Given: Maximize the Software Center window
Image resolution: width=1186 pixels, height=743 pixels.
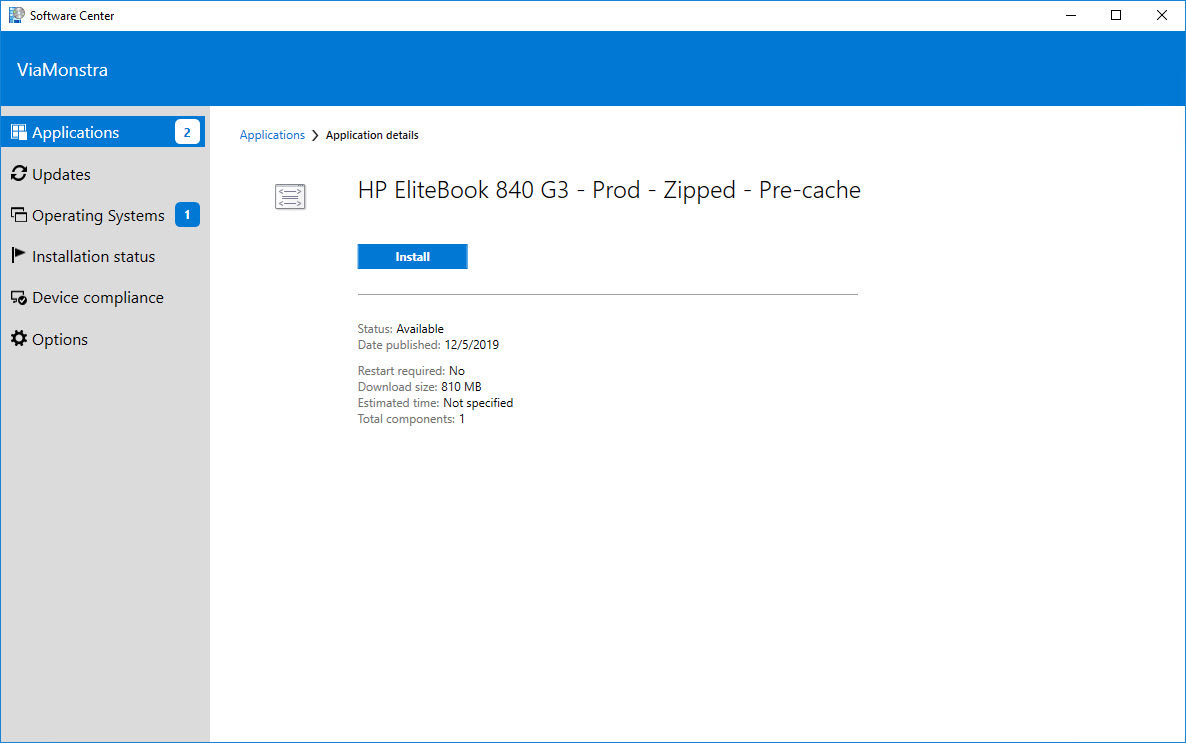Looking at the screenshot, I should 1116,15.
